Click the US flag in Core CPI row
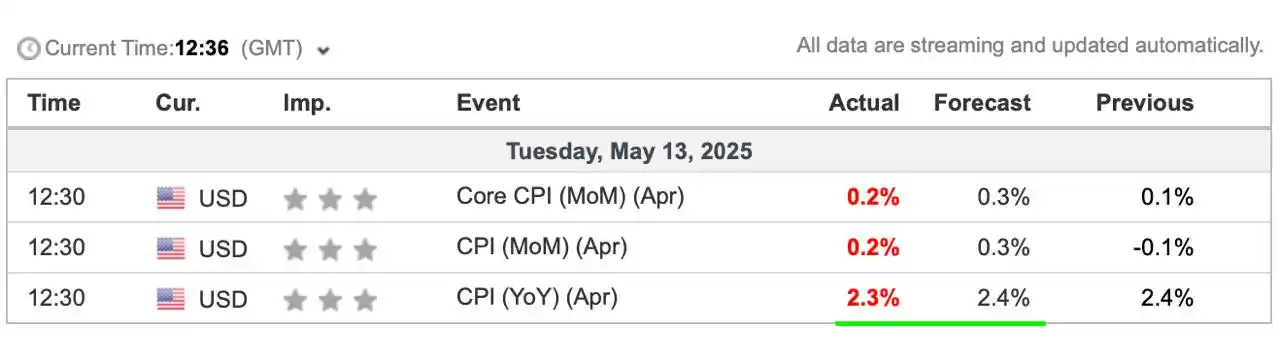The width and height of the screenshot is (1280, 361). click(x=171, y=199)
